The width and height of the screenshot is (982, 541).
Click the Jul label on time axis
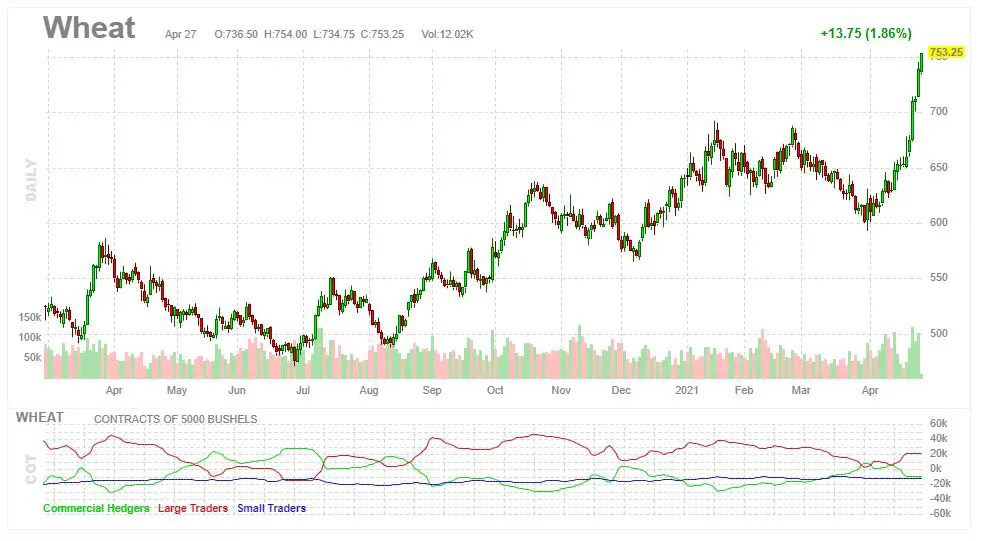pos(303,391)
